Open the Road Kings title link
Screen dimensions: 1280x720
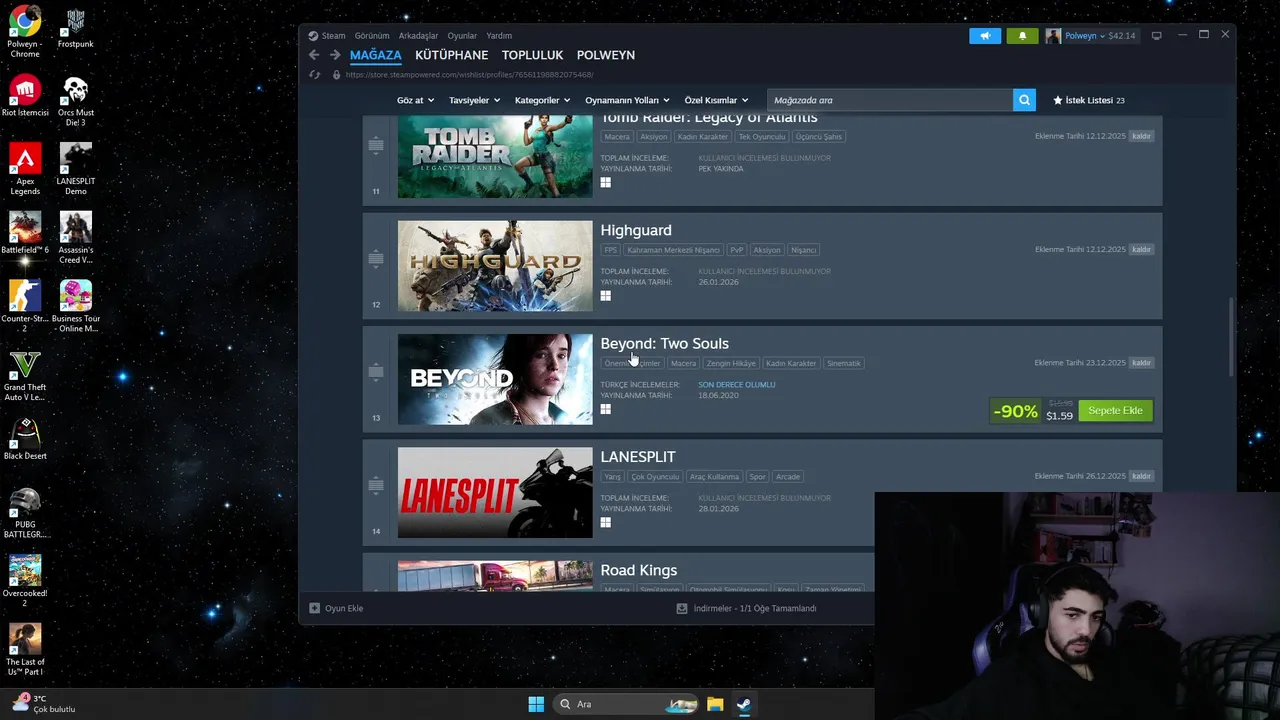coord(639,570)
